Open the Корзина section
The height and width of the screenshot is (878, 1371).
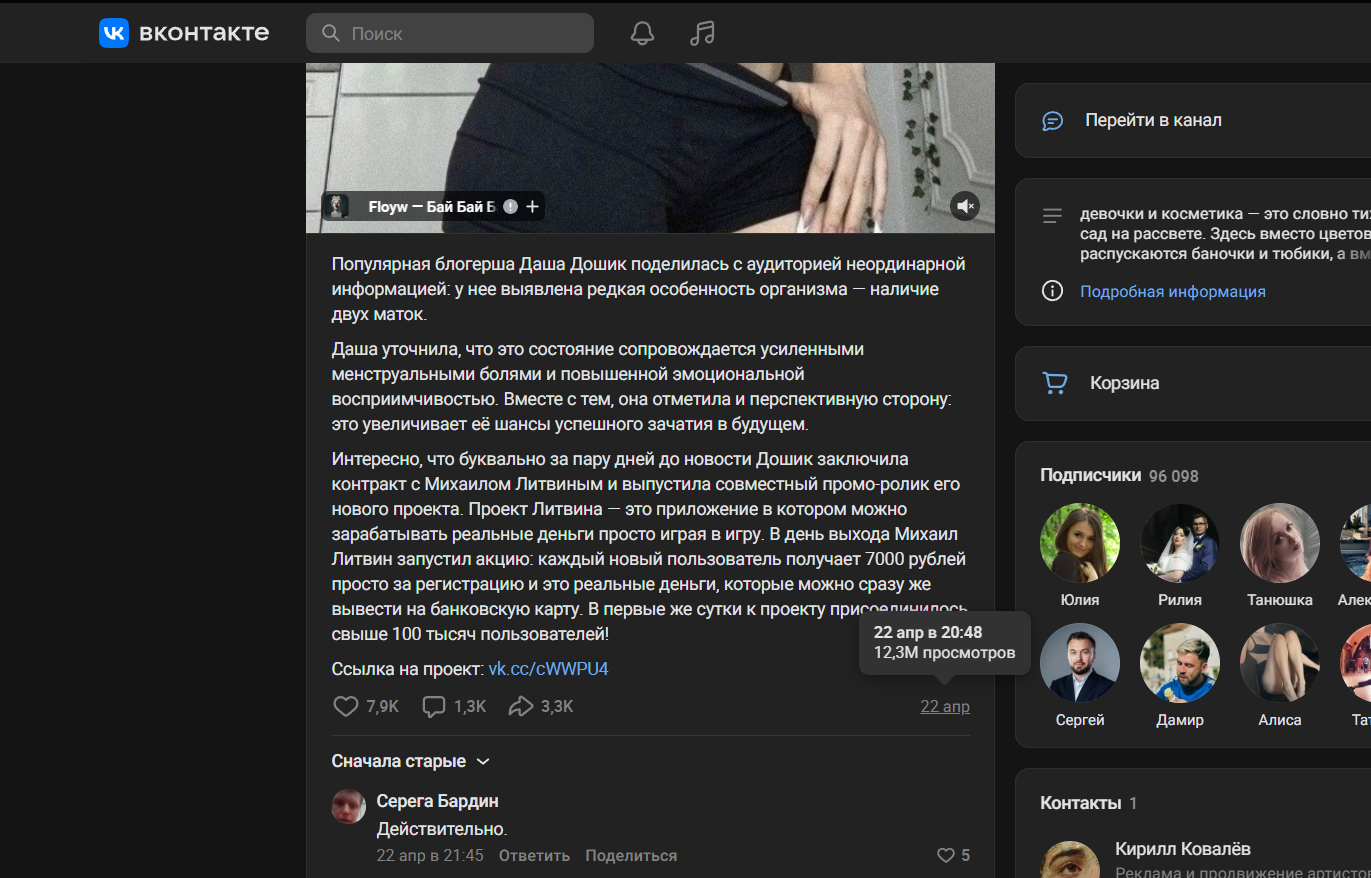tap(1193, 383)
